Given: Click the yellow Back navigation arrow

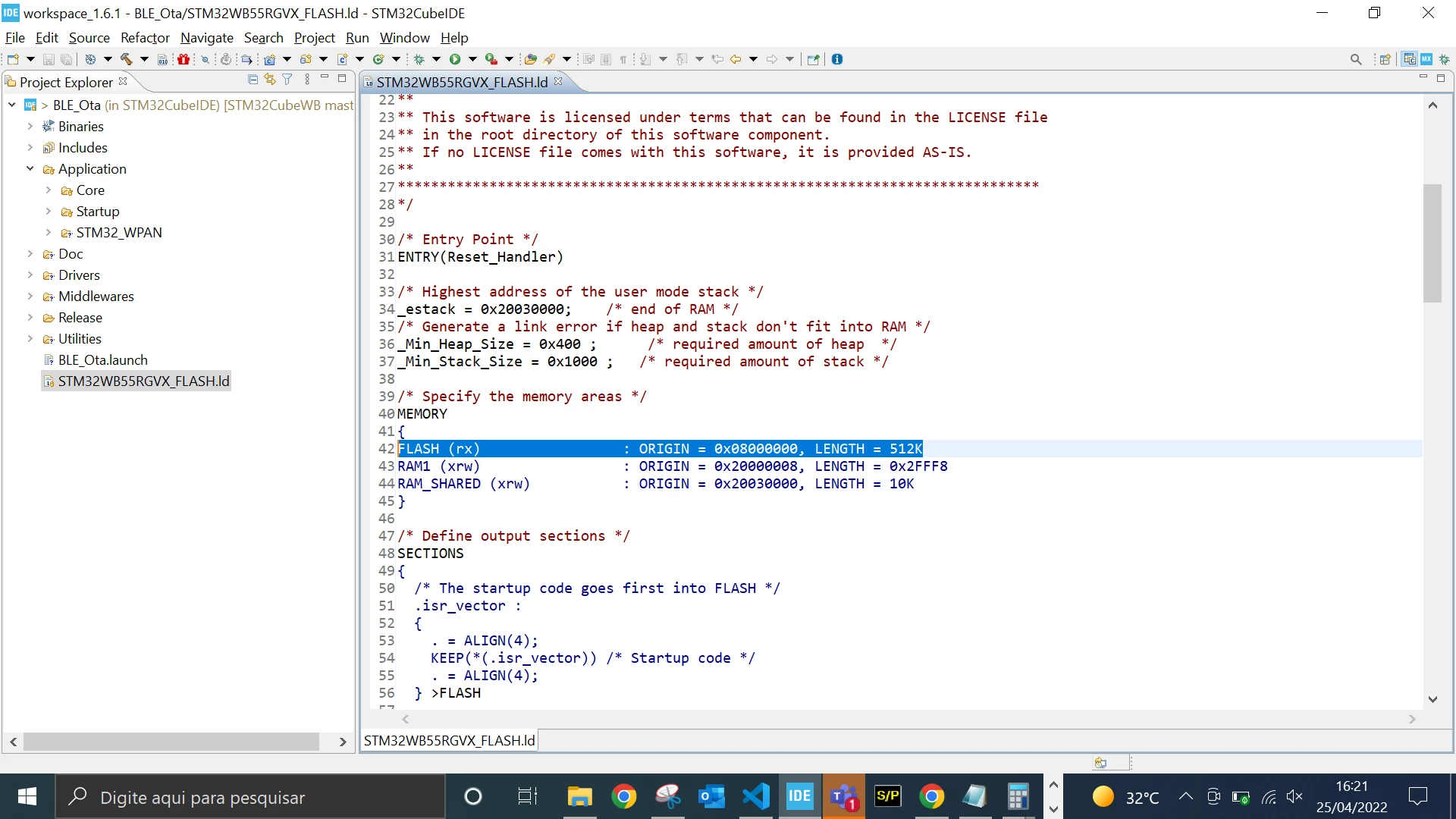Looking at the screenshot, I should pyautogui.click(x=736, y=59).
